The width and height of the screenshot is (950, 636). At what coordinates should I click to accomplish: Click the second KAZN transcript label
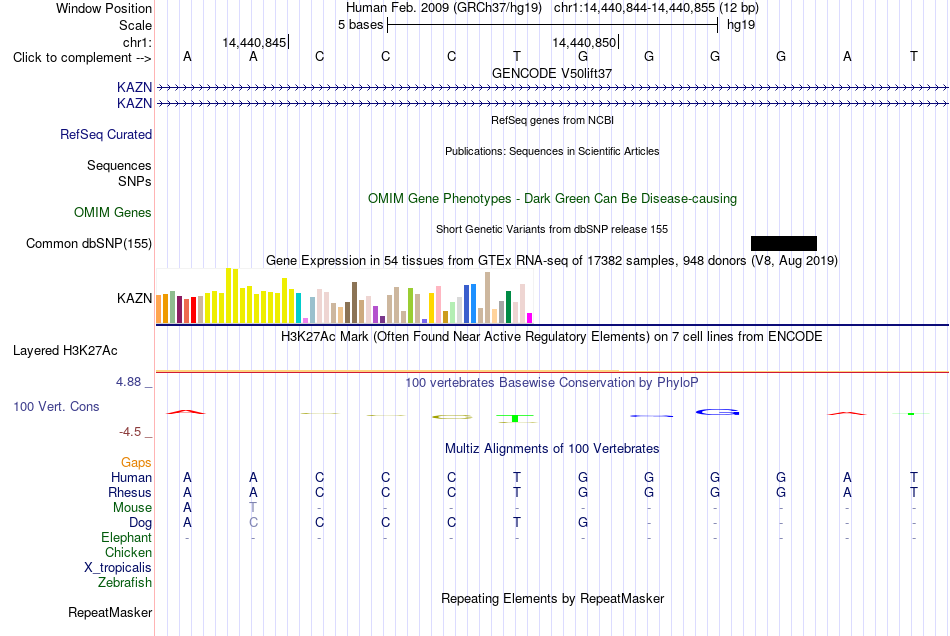[x=135, y=104]
